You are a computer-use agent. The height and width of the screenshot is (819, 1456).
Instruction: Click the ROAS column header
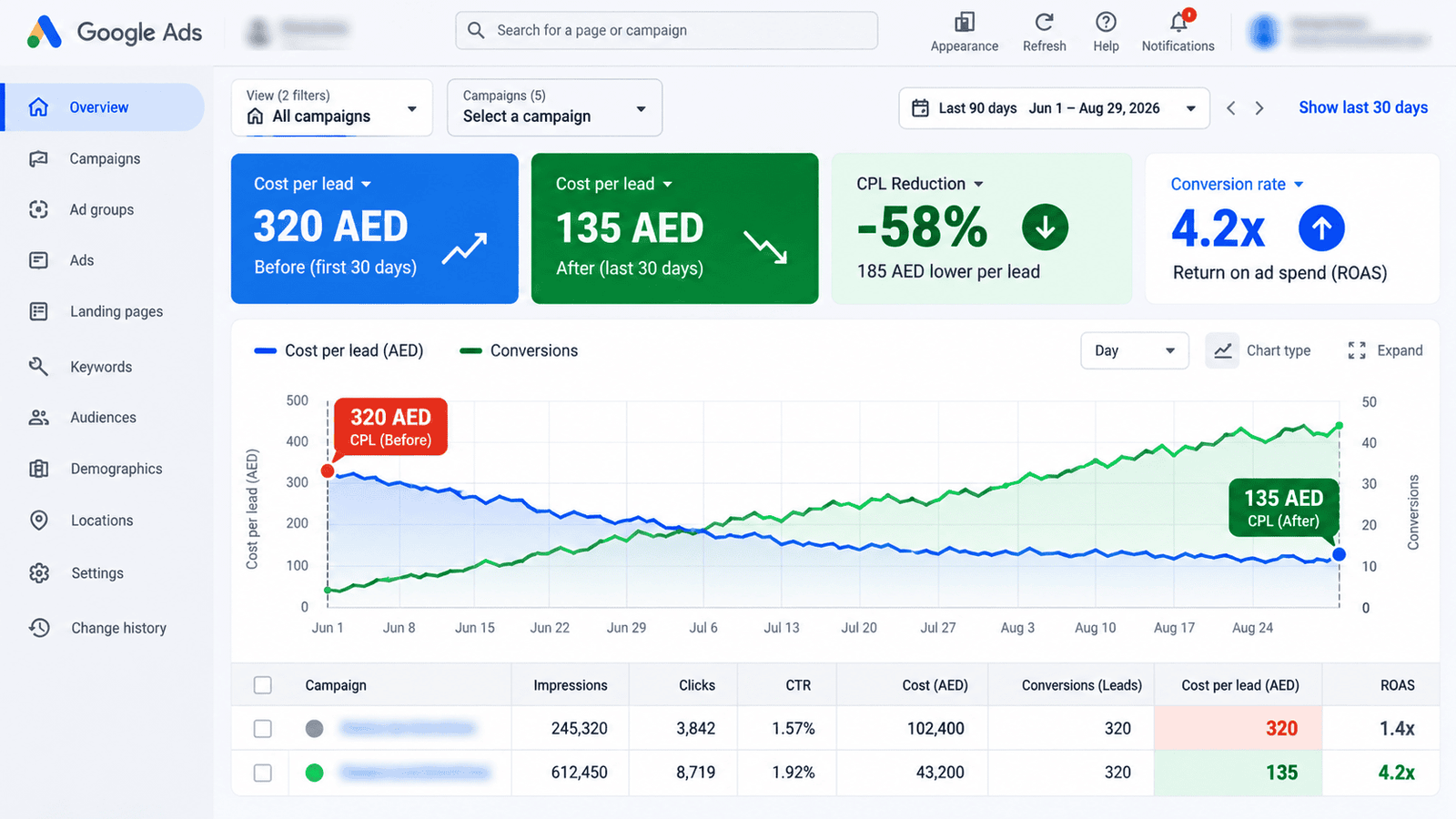(1397, 685)
